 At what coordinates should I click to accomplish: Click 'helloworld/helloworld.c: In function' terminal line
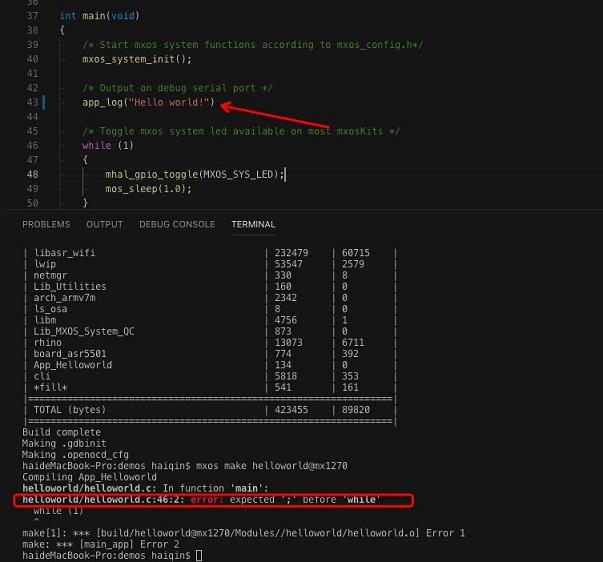coord(145,488)
